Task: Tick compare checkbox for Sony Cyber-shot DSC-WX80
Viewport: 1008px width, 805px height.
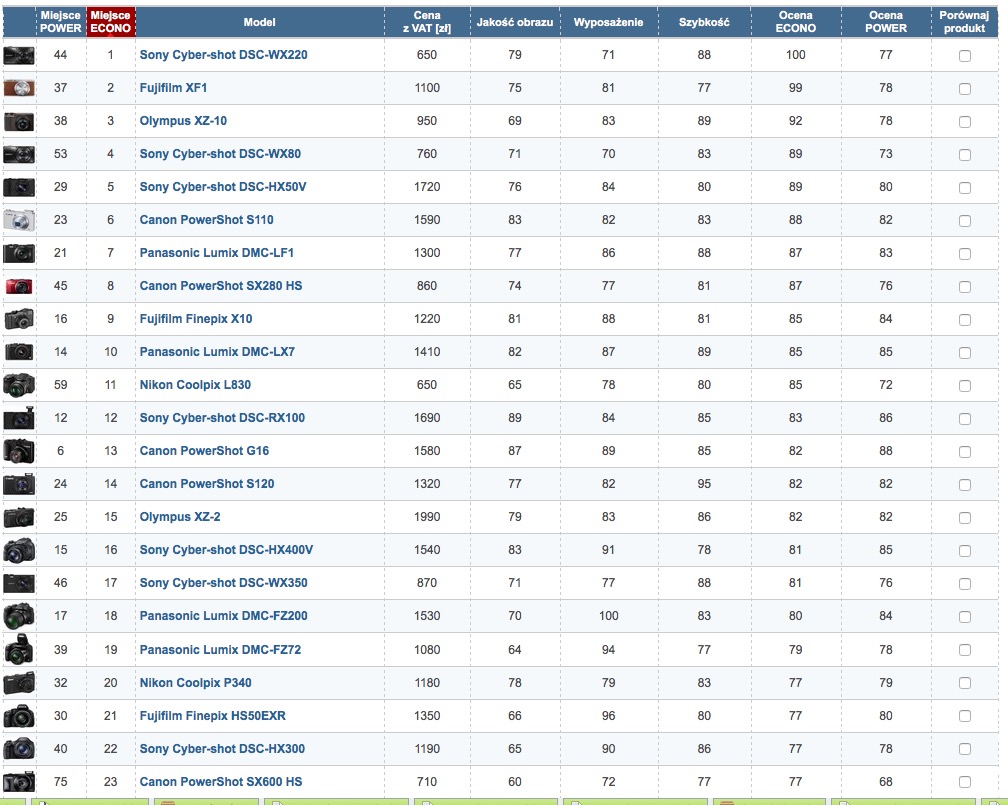Action: pyautogui.click(x=964, y=155)
